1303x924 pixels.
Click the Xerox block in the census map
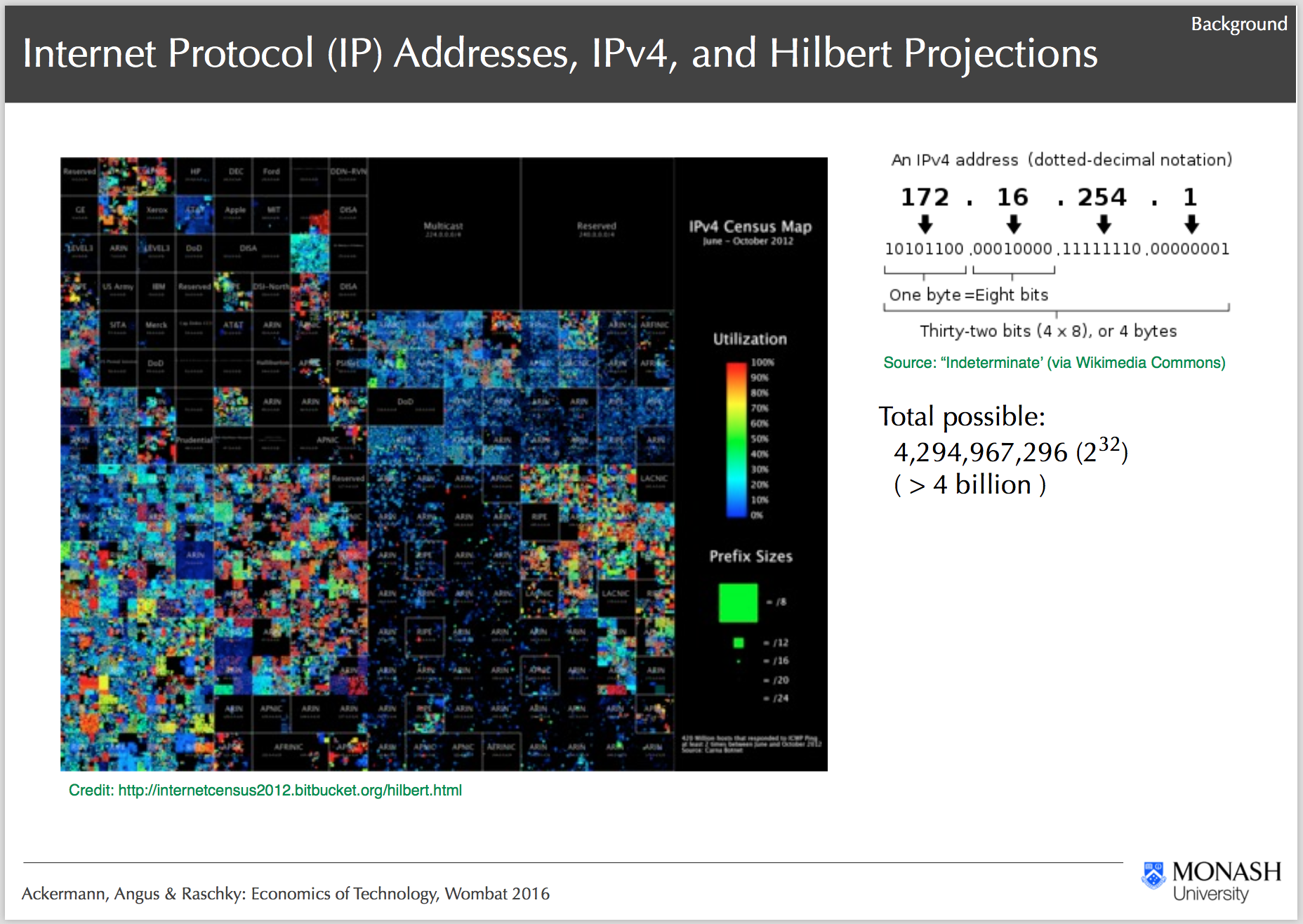pyautogui.click(x=157, y=211)
